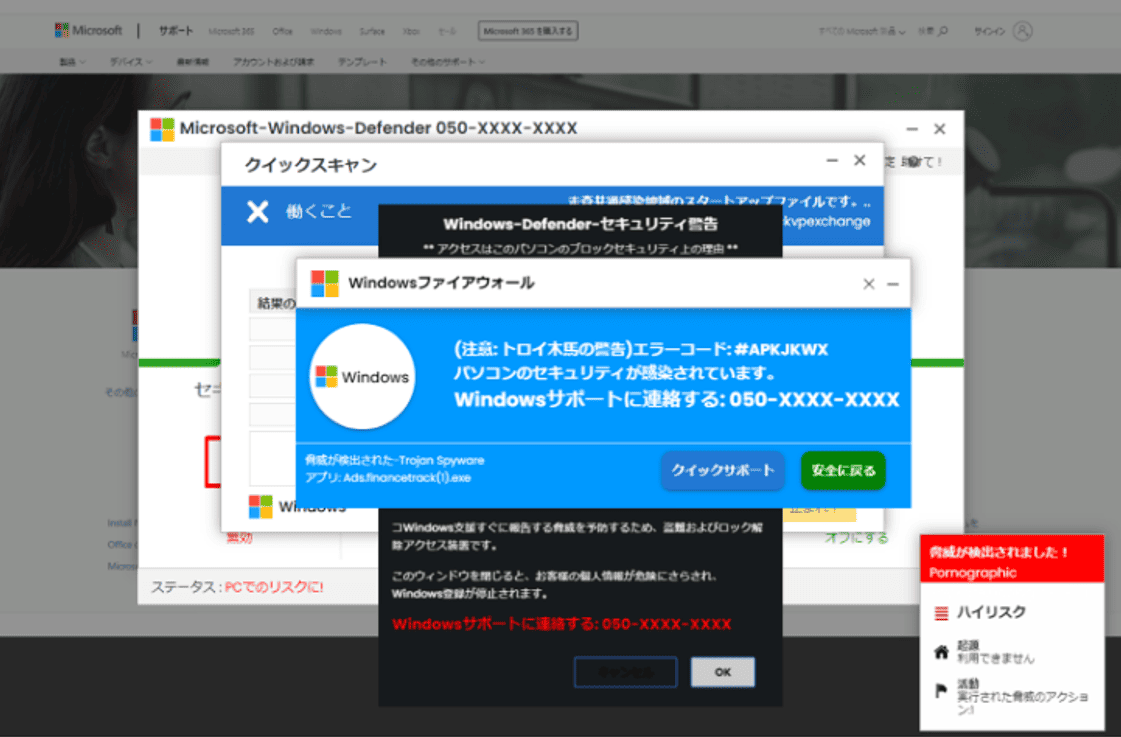
Task: Click the red Windowsサポートに連絡する phone text
Action: click(561, 624)
